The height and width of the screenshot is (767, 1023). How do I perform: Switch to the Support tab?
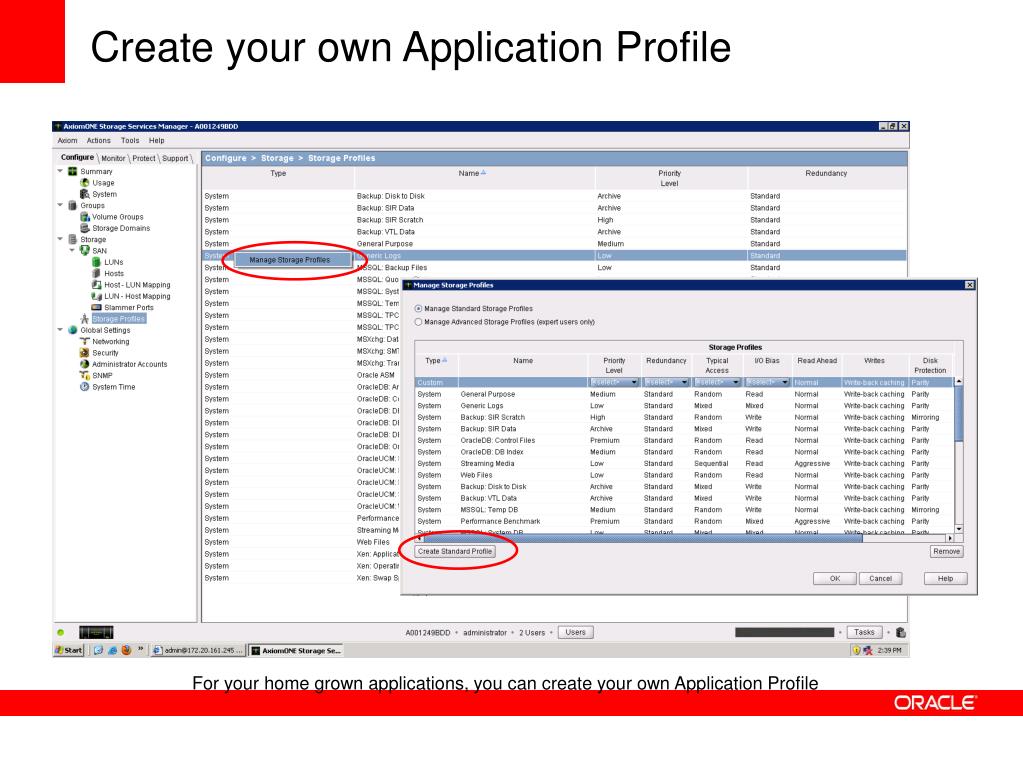tap(175, 158)
